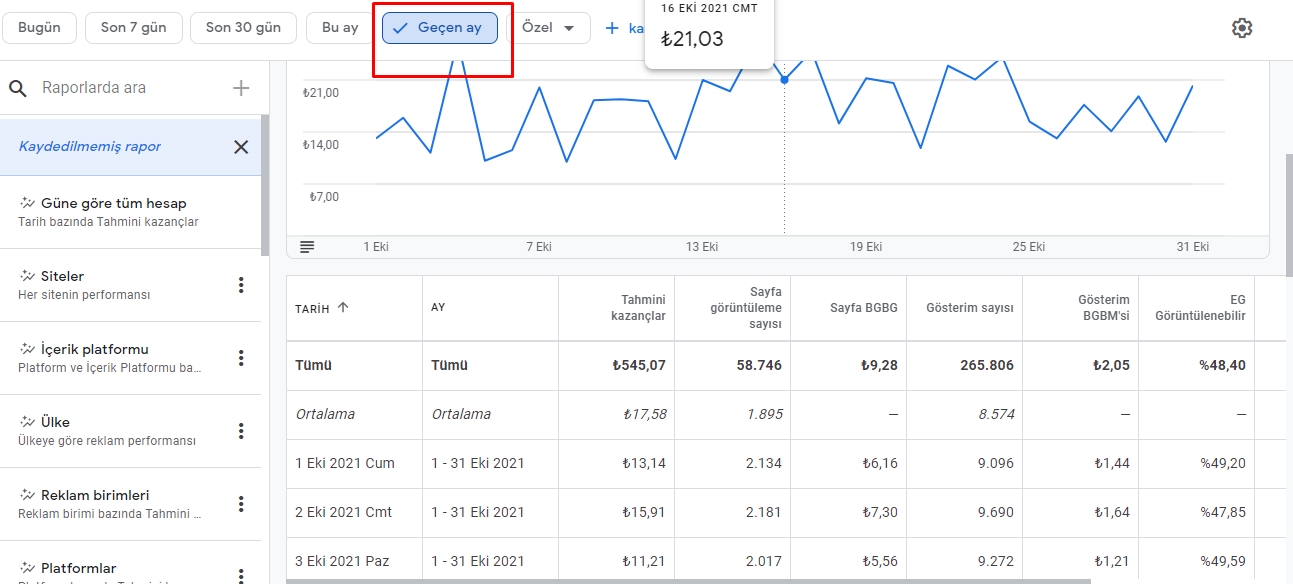1293x584 pixels.
Task: Add a new report with plus icon
Action: [241, 88]
